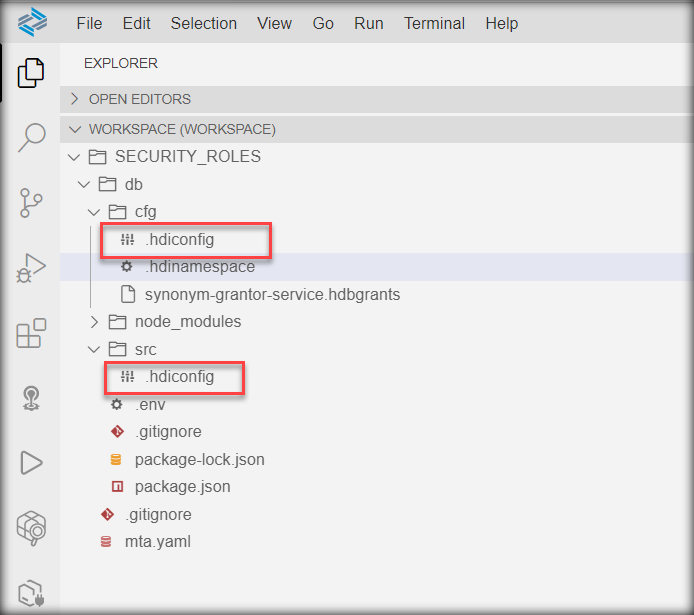Click the node_modules folder name
The width and height of the screenshot is (694, 615).
[188, 322]
